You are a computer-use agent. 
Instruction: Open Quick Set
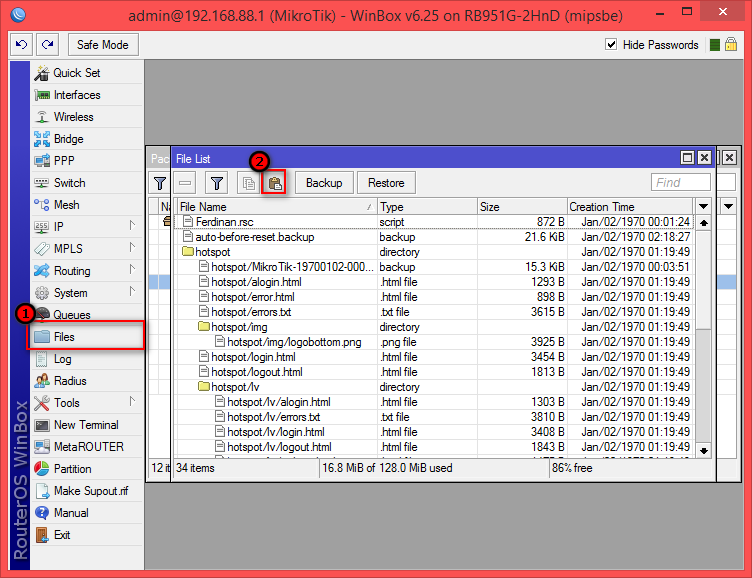tap(88, 73)
